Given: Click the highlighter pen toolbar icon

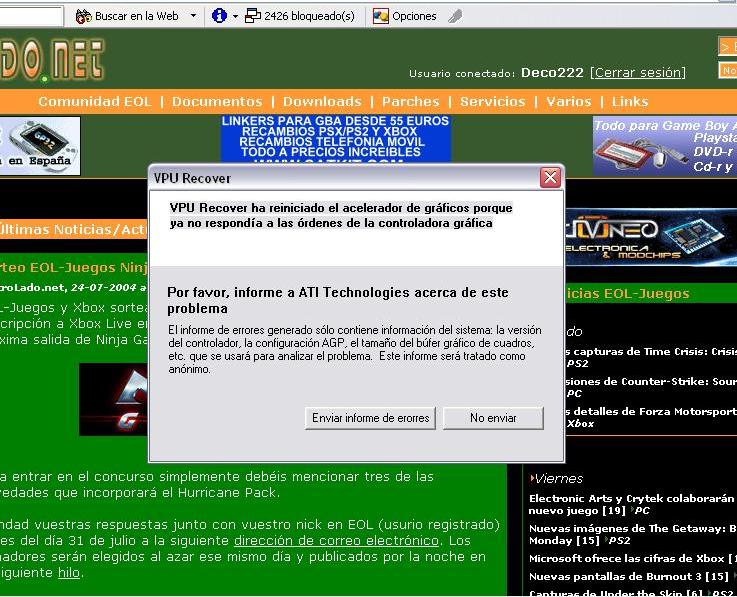Looking at the screenshot, I should click(455, 17).
